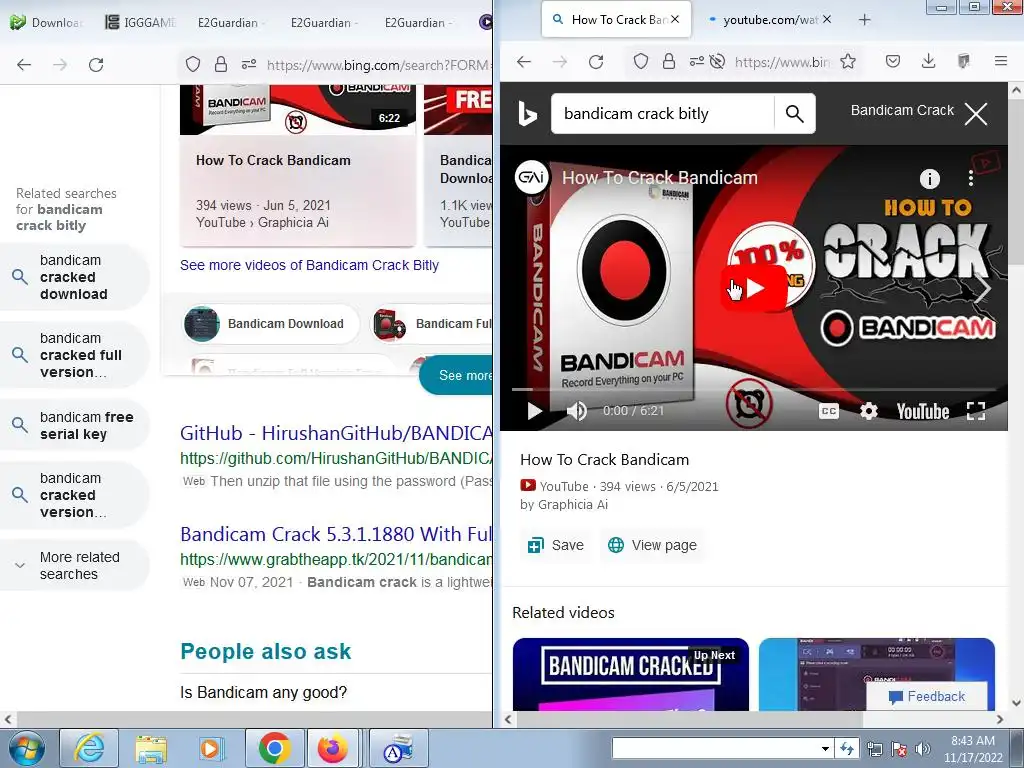Click the play button in the player controls
1024x768 pixels.
click(x=534, y=411)
